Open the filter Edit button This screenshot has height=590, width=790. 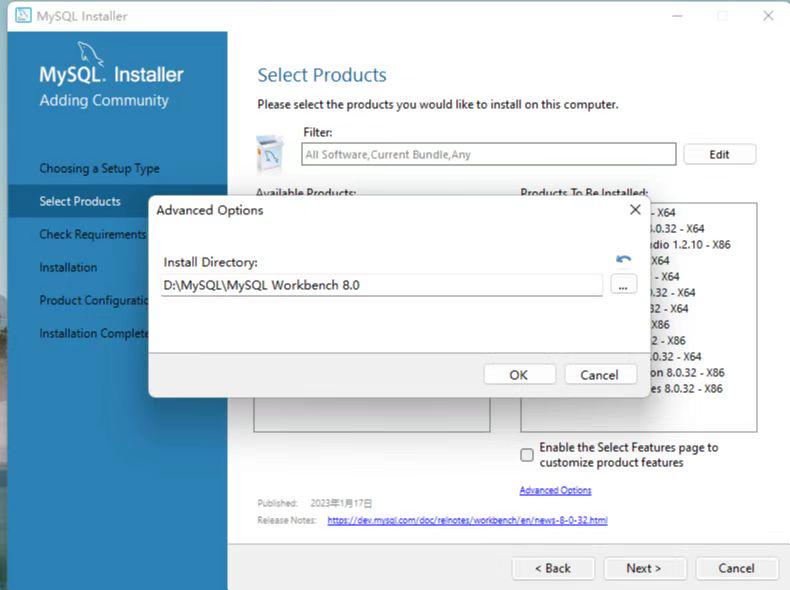[x=719, y=154]
